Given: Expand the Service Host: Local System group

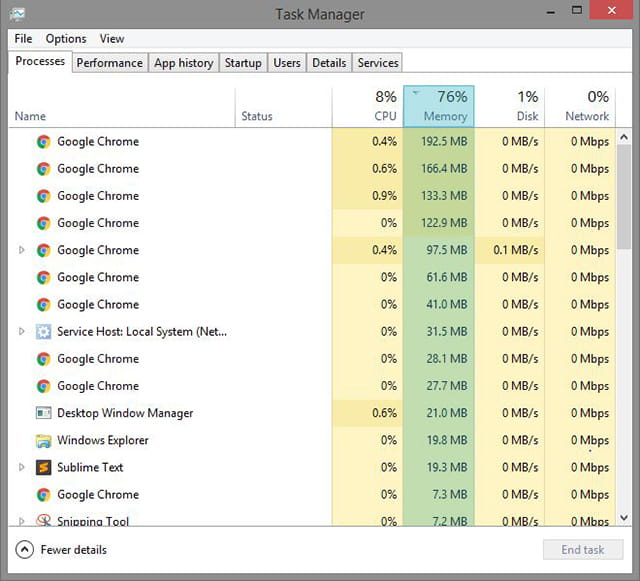Looking at the screenshot, I should (x=22, y=331).
